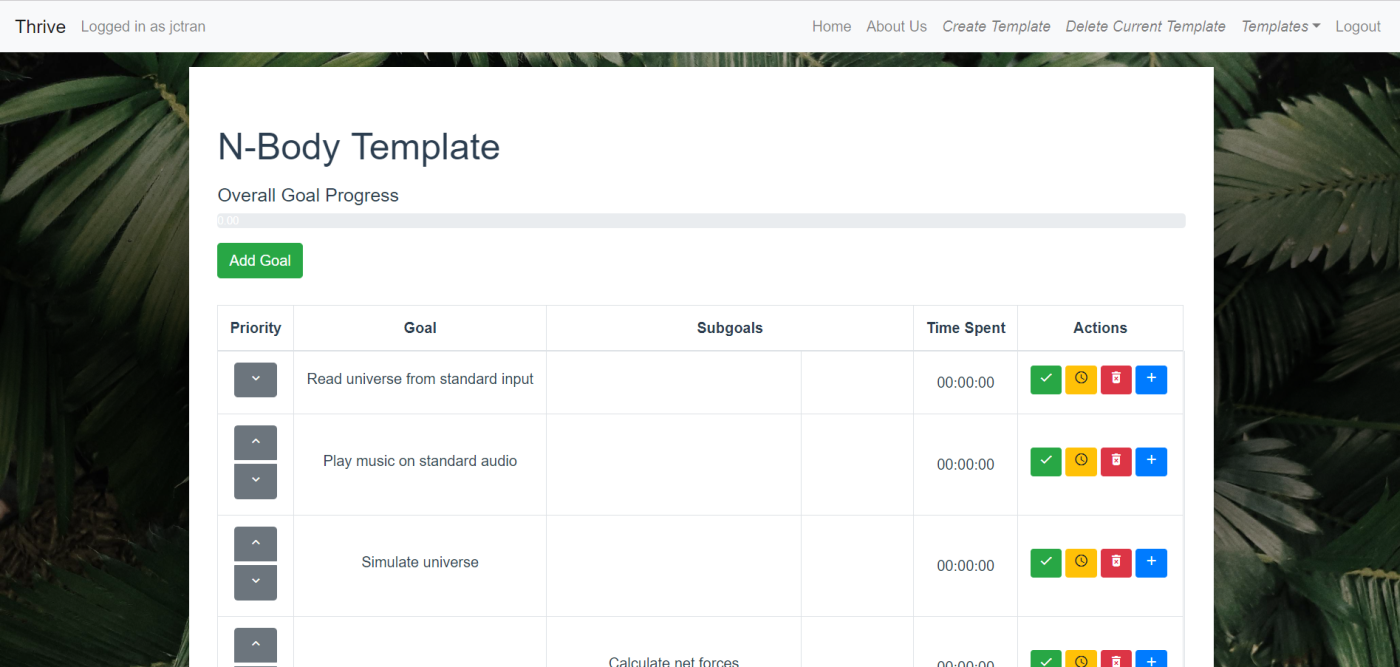Viewport: 1400px width, 667px height.
Task: Click the Add Goal button
Action: (260, 261)
